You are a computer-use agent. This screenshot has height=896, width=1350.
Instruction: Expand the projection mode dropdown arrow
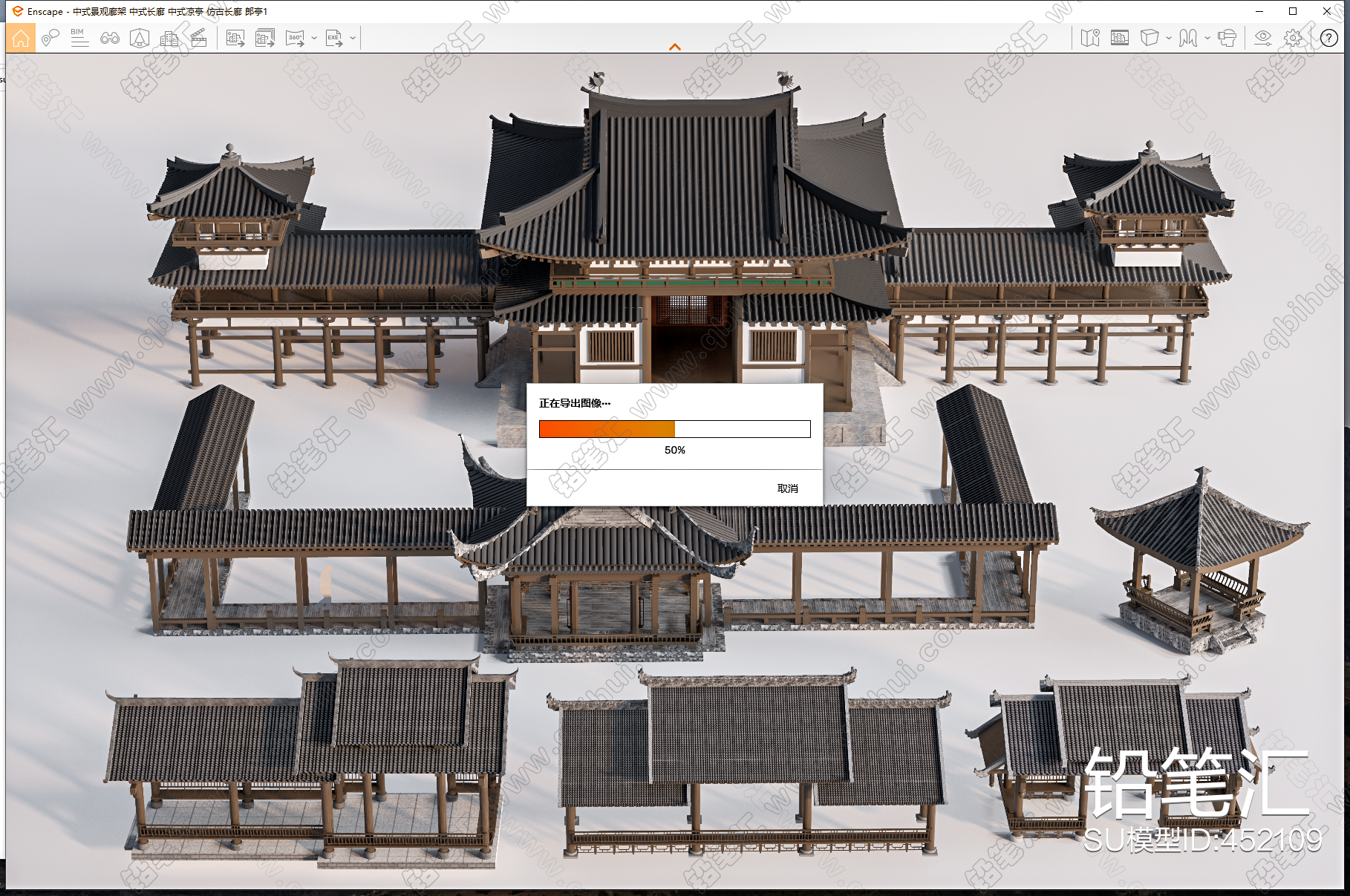(x=1169, y=38)
